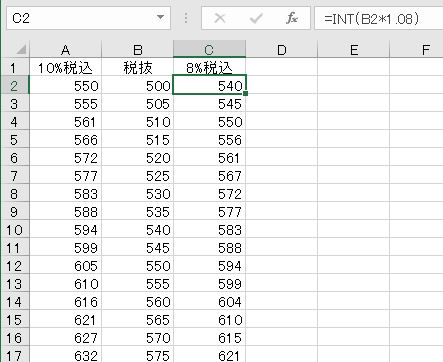The height and width of the screenshot is (362, 443).
Task: Click cell A17 containing 632
Action: pos(65,355)
